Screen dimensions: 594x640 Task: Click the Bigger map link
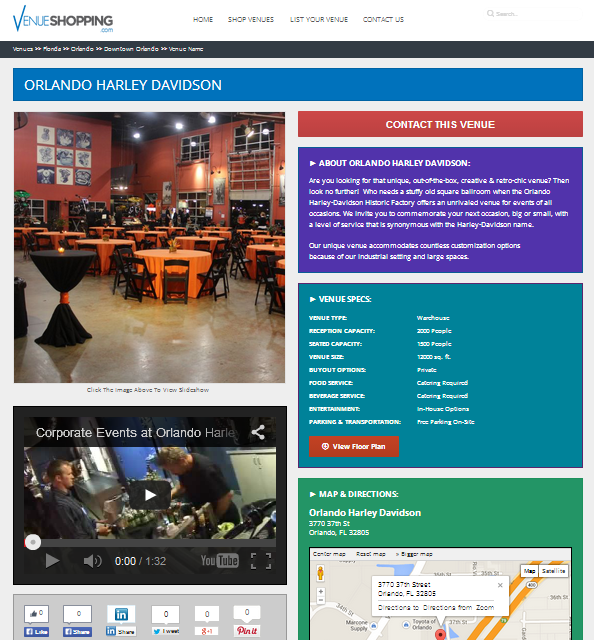414,554
